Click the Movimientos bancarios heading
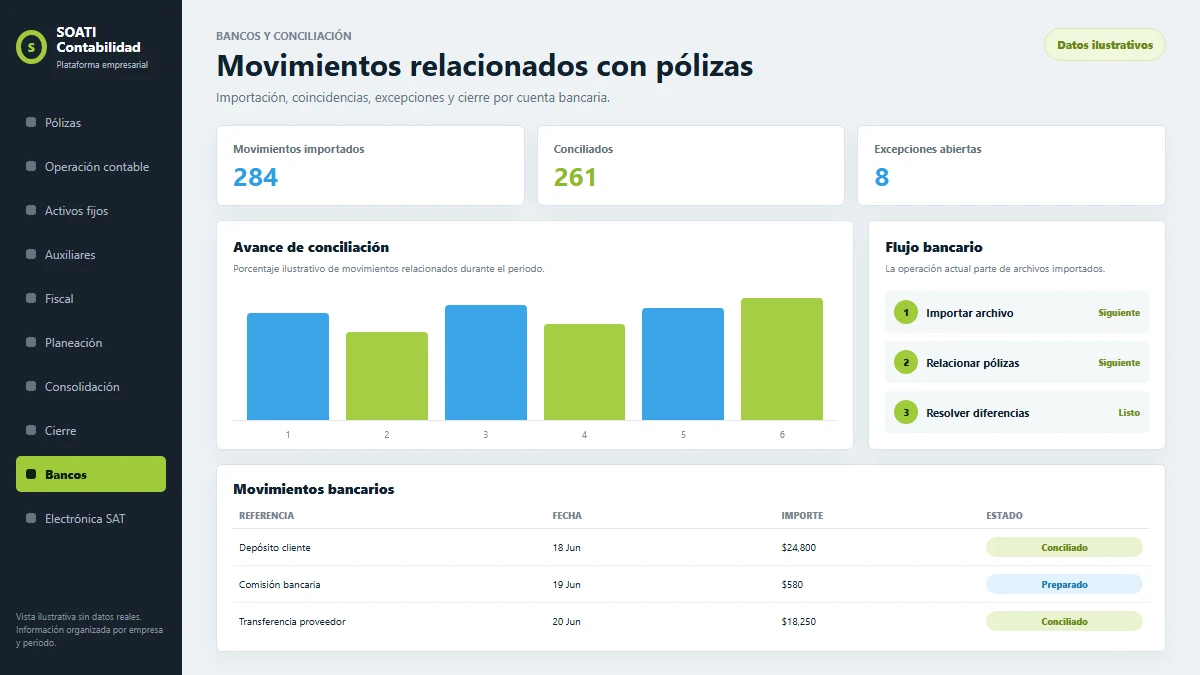1200x675 pixels. [x=314, y=489]
